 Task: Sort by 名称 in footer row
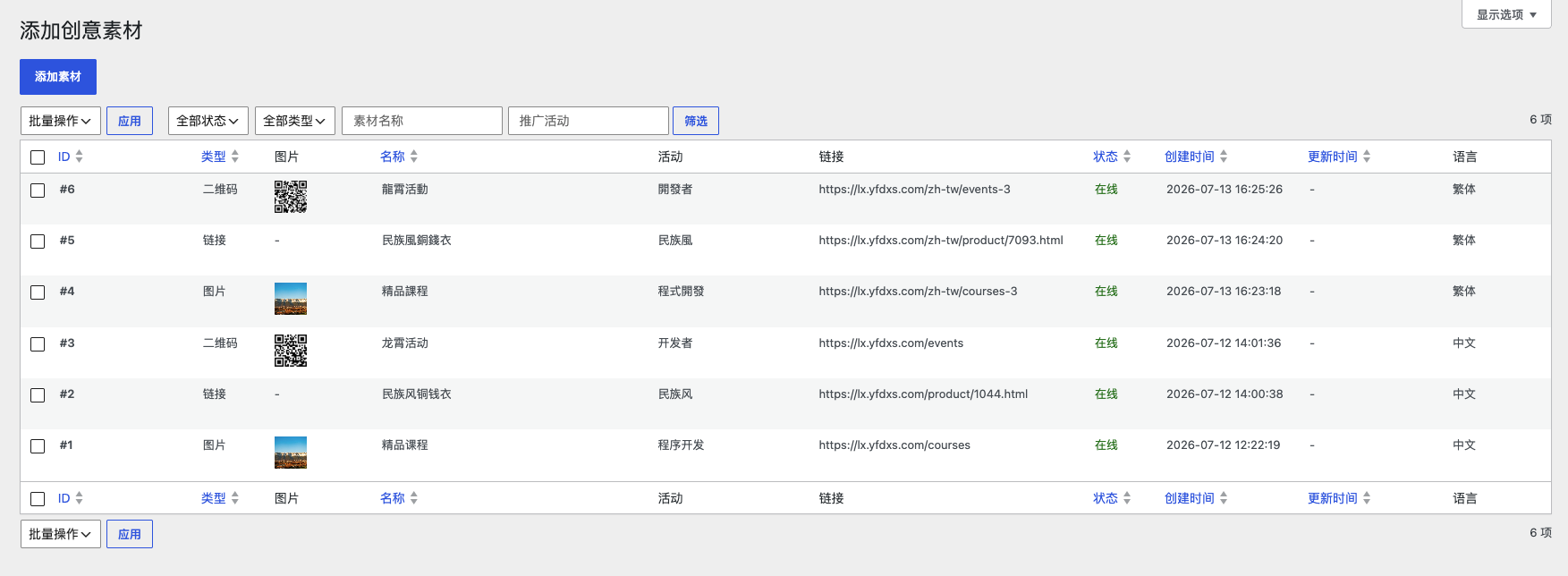click(393, 498)
